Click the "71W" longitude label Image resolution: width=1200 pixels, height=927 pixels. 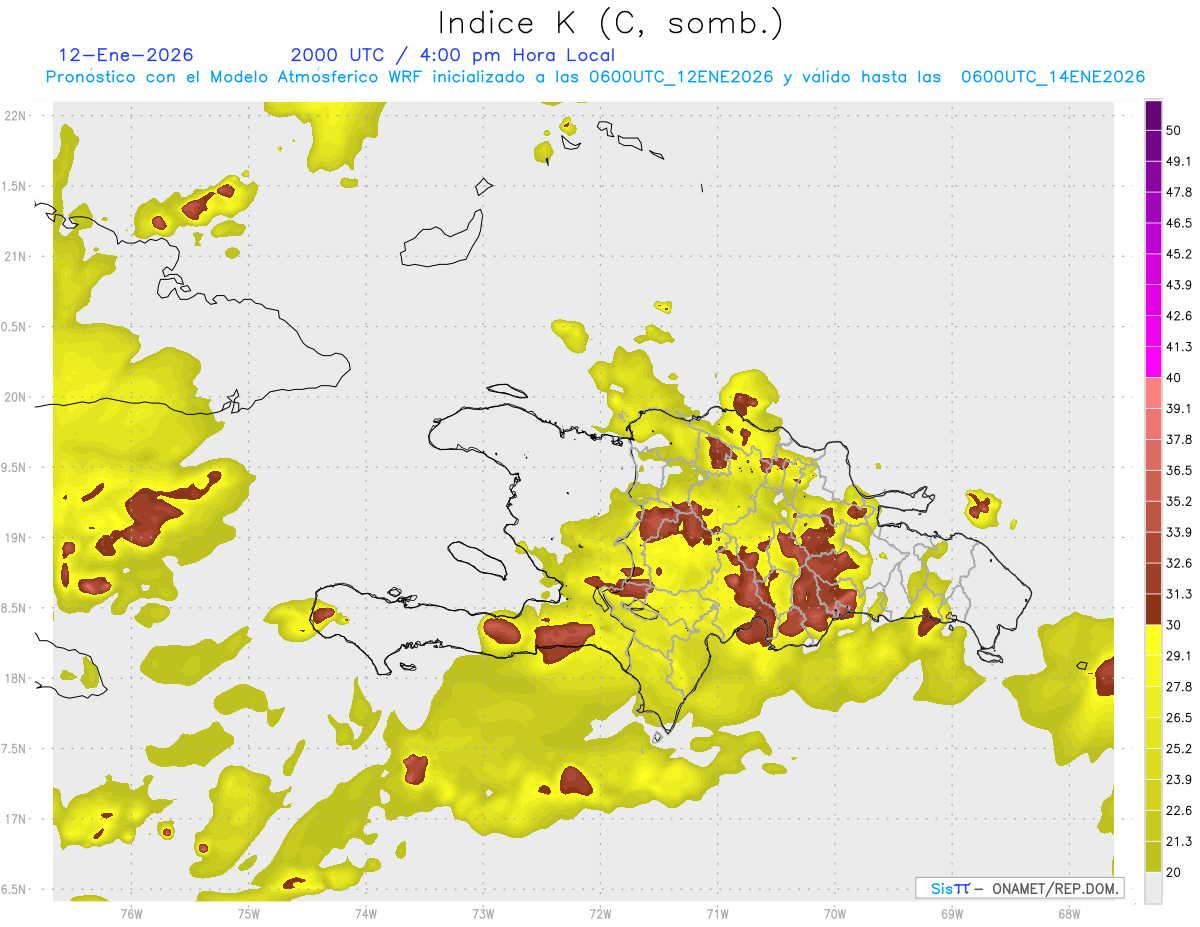717,913
